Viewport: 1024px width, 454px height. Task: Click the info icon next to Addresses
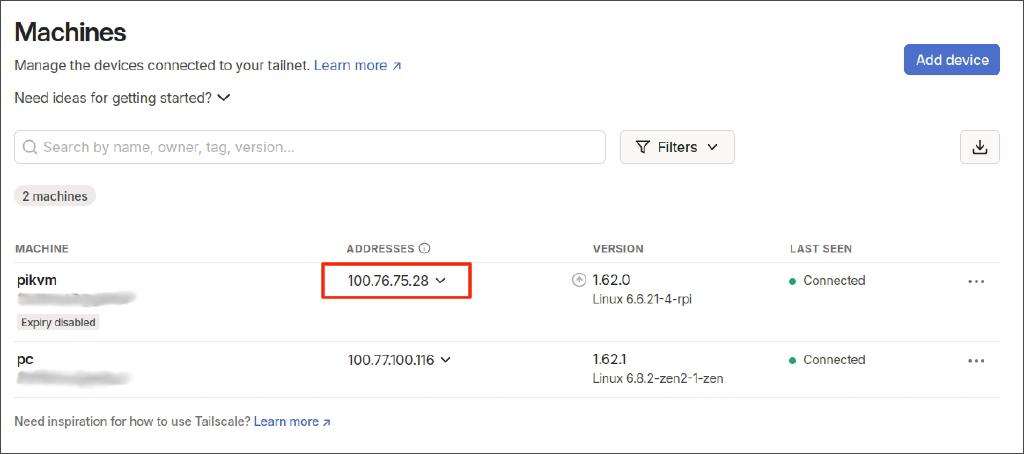coord(424,248)
